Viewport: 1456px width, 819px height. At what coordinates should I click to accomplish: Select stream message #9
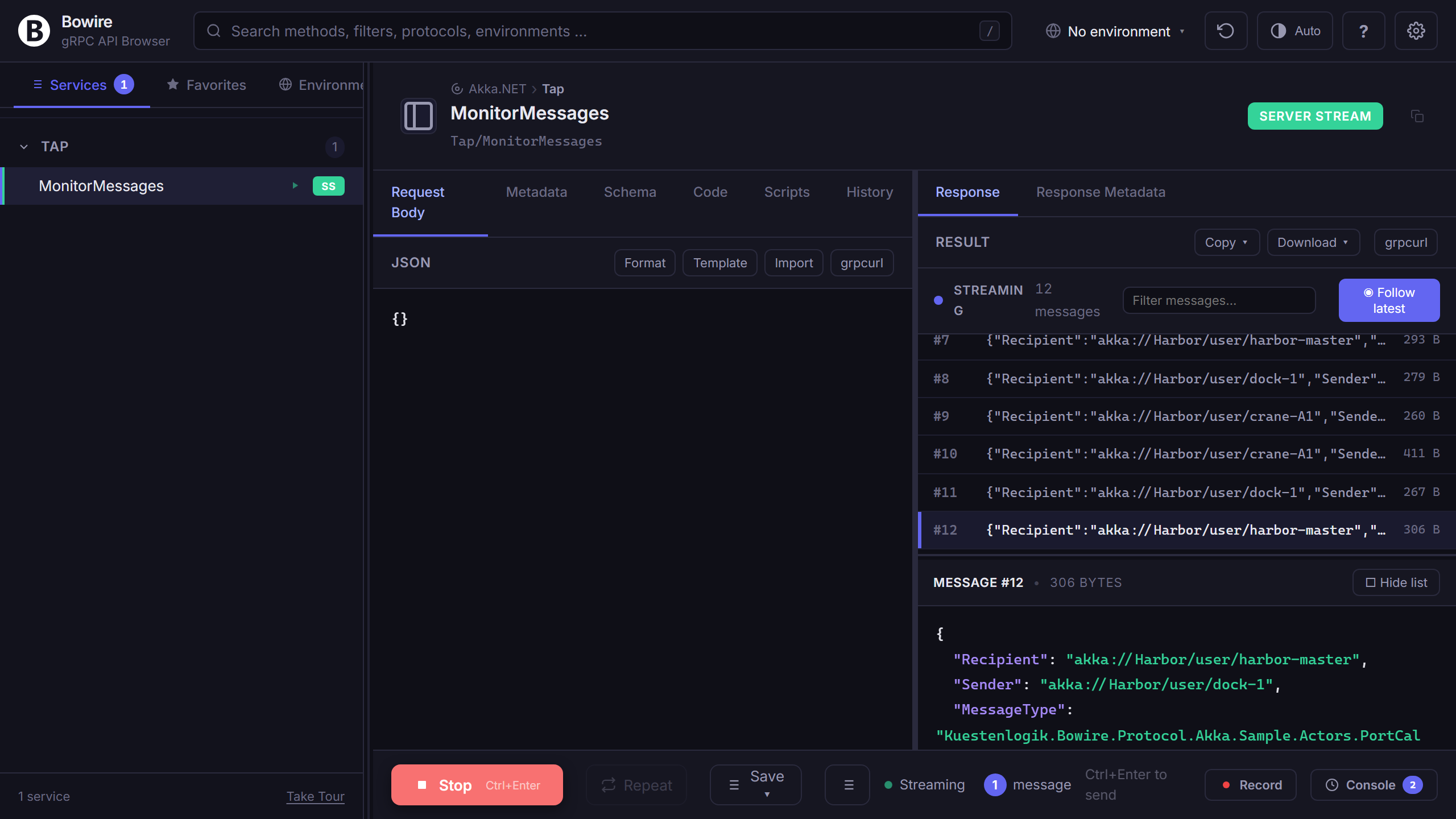(x=1186, y=416)
